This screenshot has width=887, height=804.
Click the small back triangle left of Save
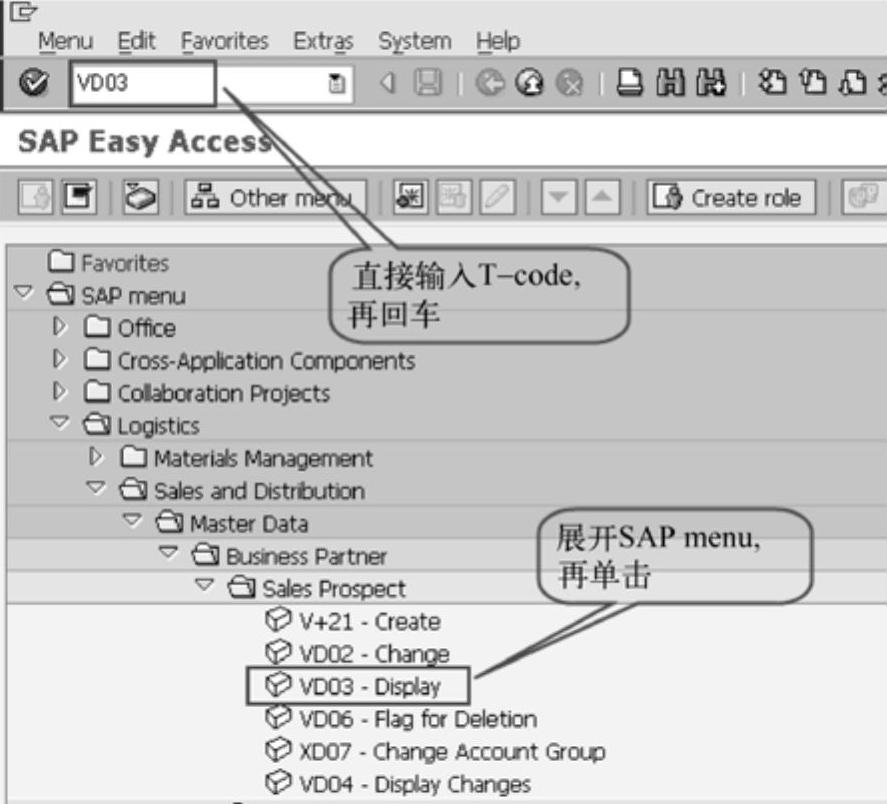point(387,83)
